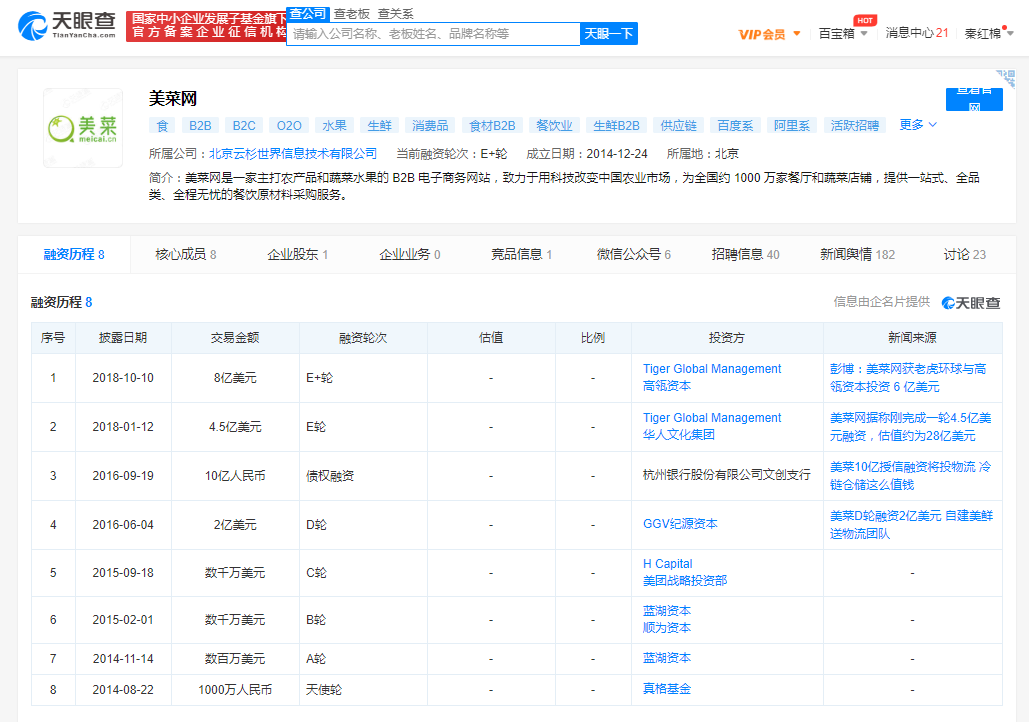Open news about the 10亿授信融资

coord(911,476)
